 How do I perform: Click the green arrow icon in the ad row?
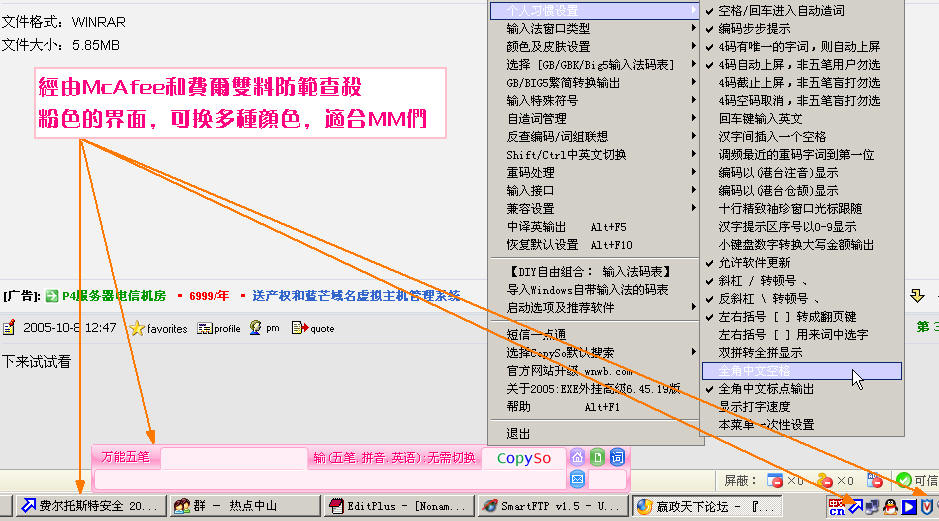tap(52, 296)
